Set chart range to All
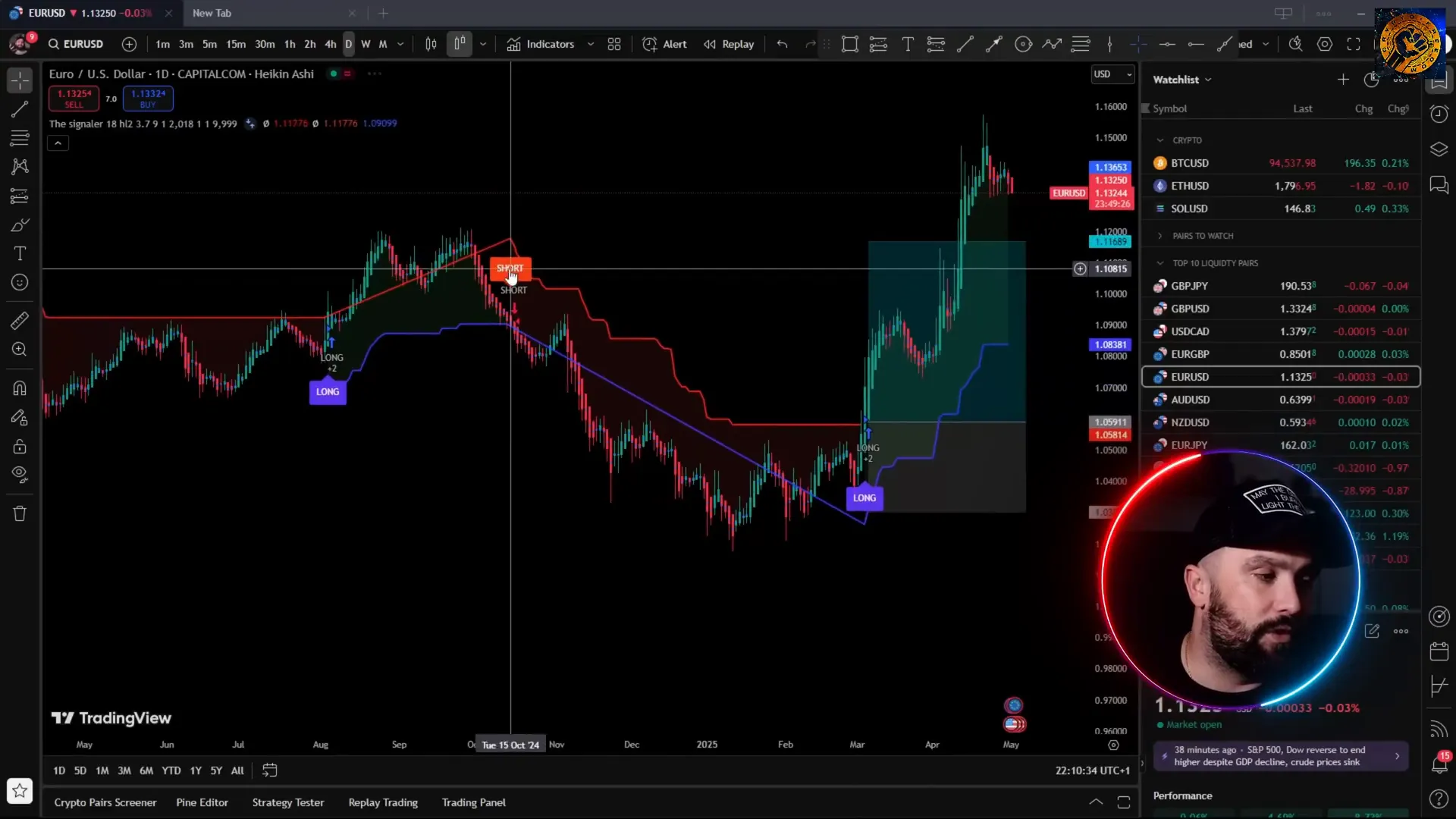The height and width of the screenshot is (819, 1456). click(x=237, y=770)
